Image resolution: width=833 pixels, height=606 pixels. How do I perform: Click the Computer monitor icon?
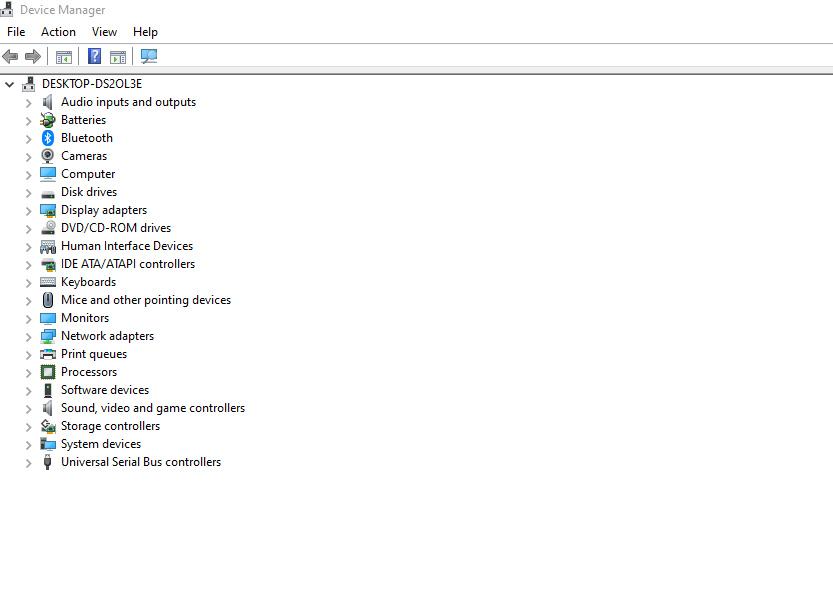(48, 174)
